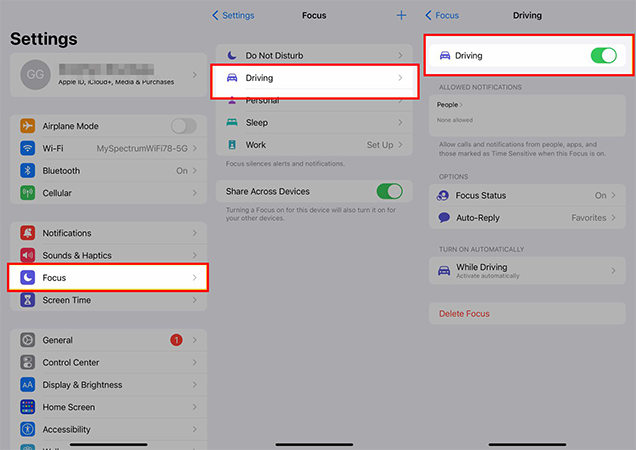Screen dimensions: 636x450
Task: Tap the Control Center icon
Action: [x=27, y=362]
